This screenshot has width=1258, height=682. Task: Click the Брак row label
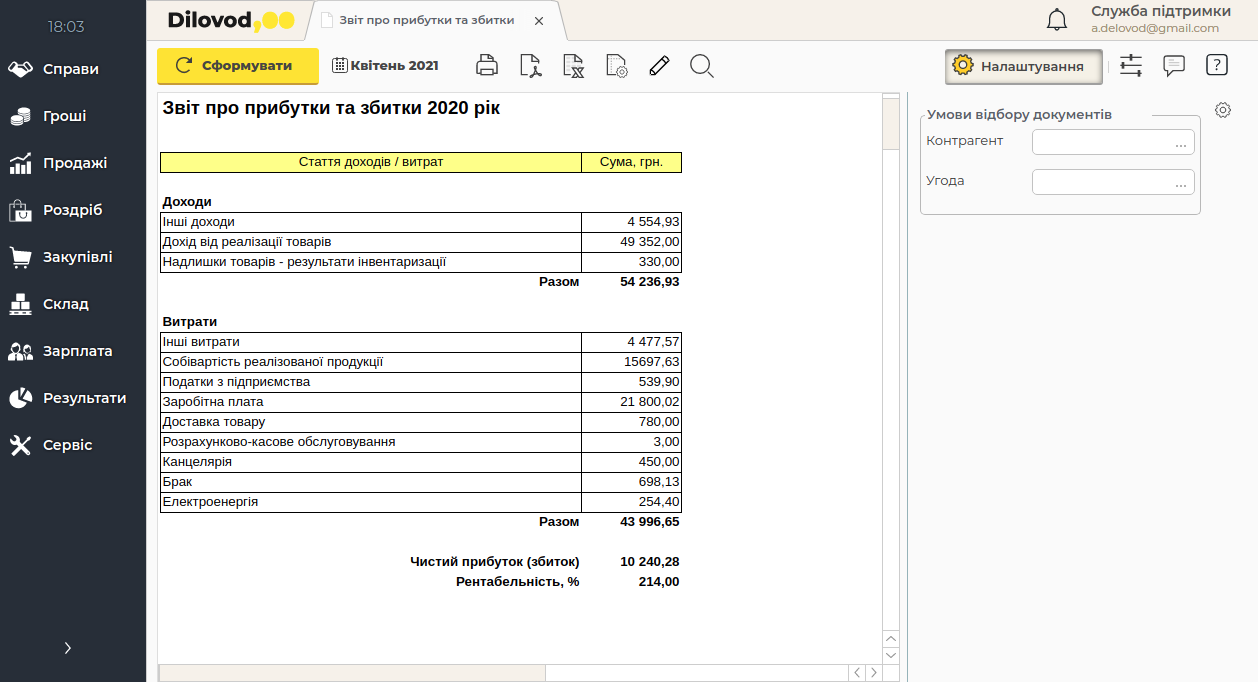tap(177, 482)
